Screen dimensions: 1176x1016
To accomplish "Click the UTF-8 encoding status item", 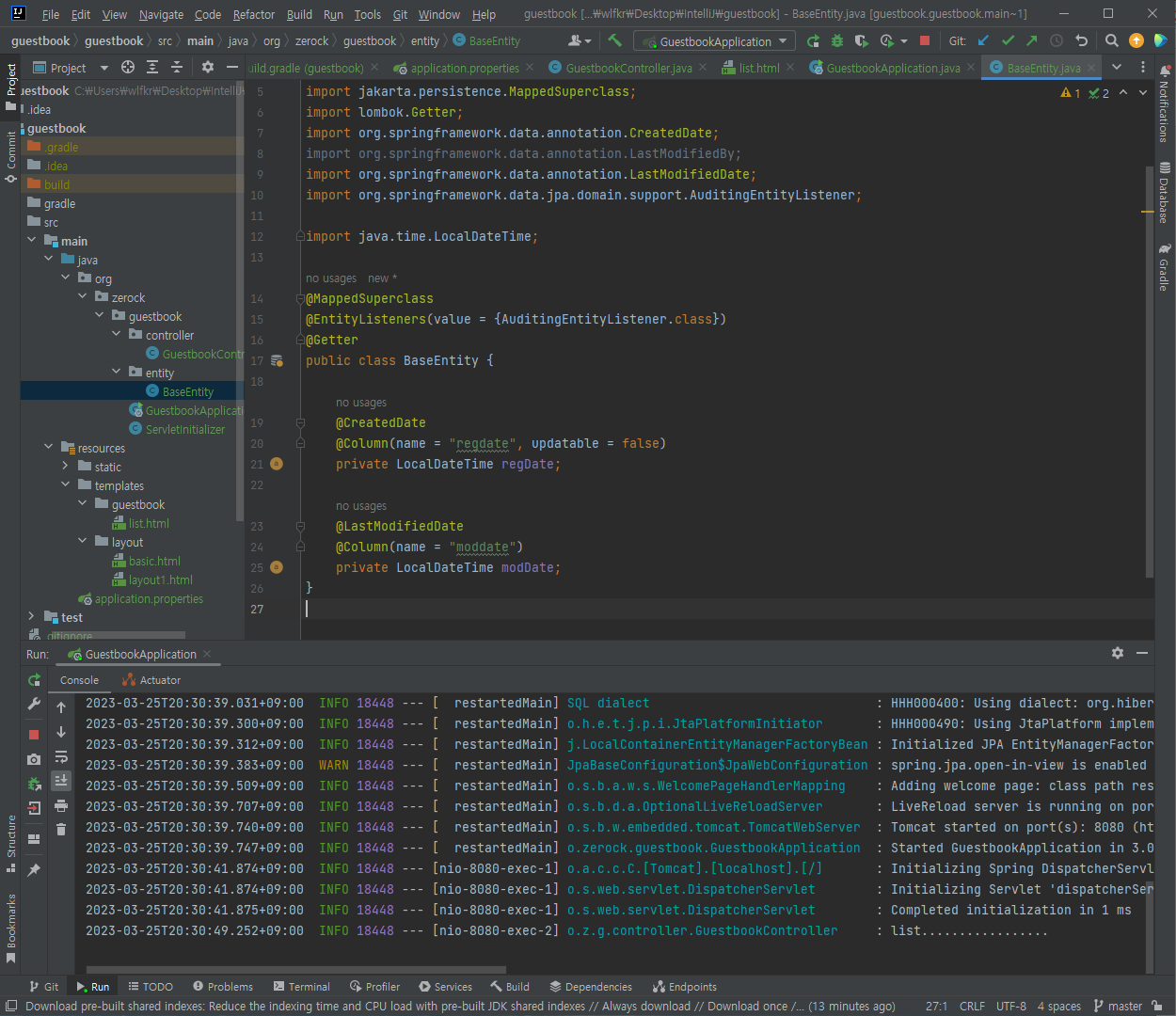I will pos(1010,1006).
